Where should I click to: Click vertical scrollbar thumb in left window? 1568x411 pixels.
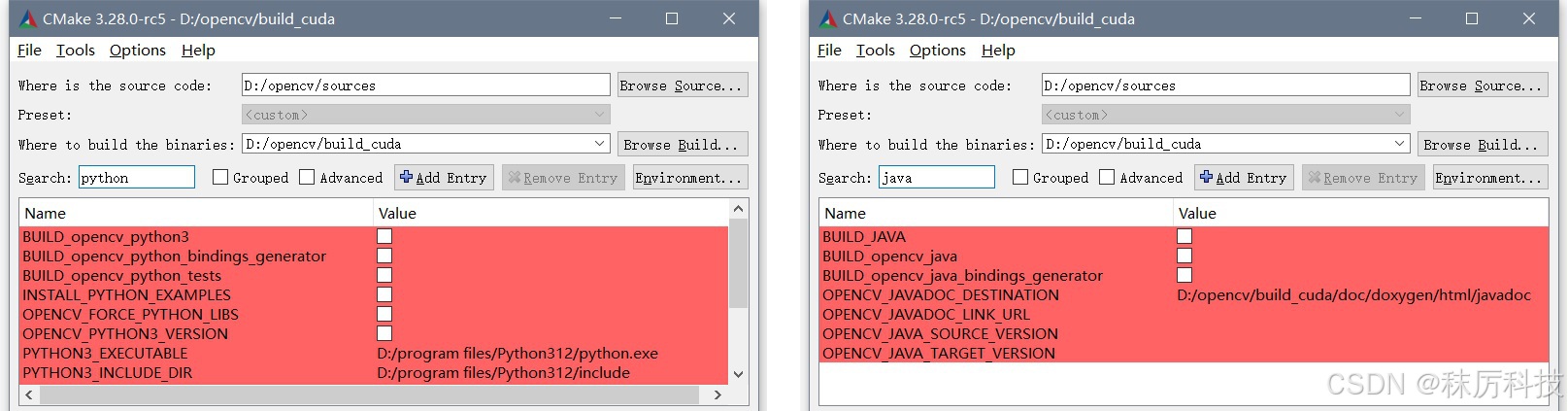738,262
